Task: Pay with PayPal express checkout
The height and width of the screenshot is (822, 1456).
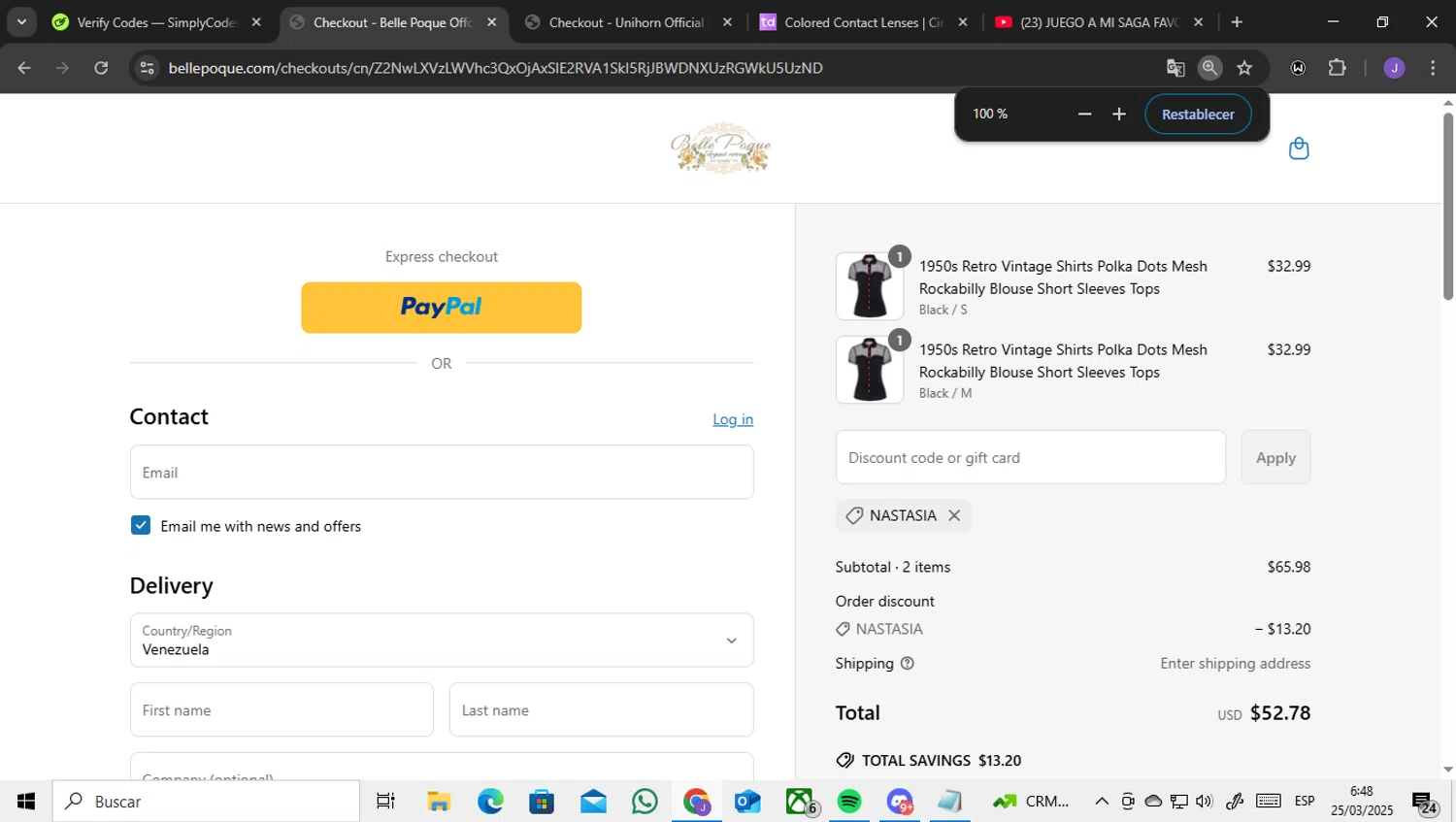Action: tap(442, 308)
